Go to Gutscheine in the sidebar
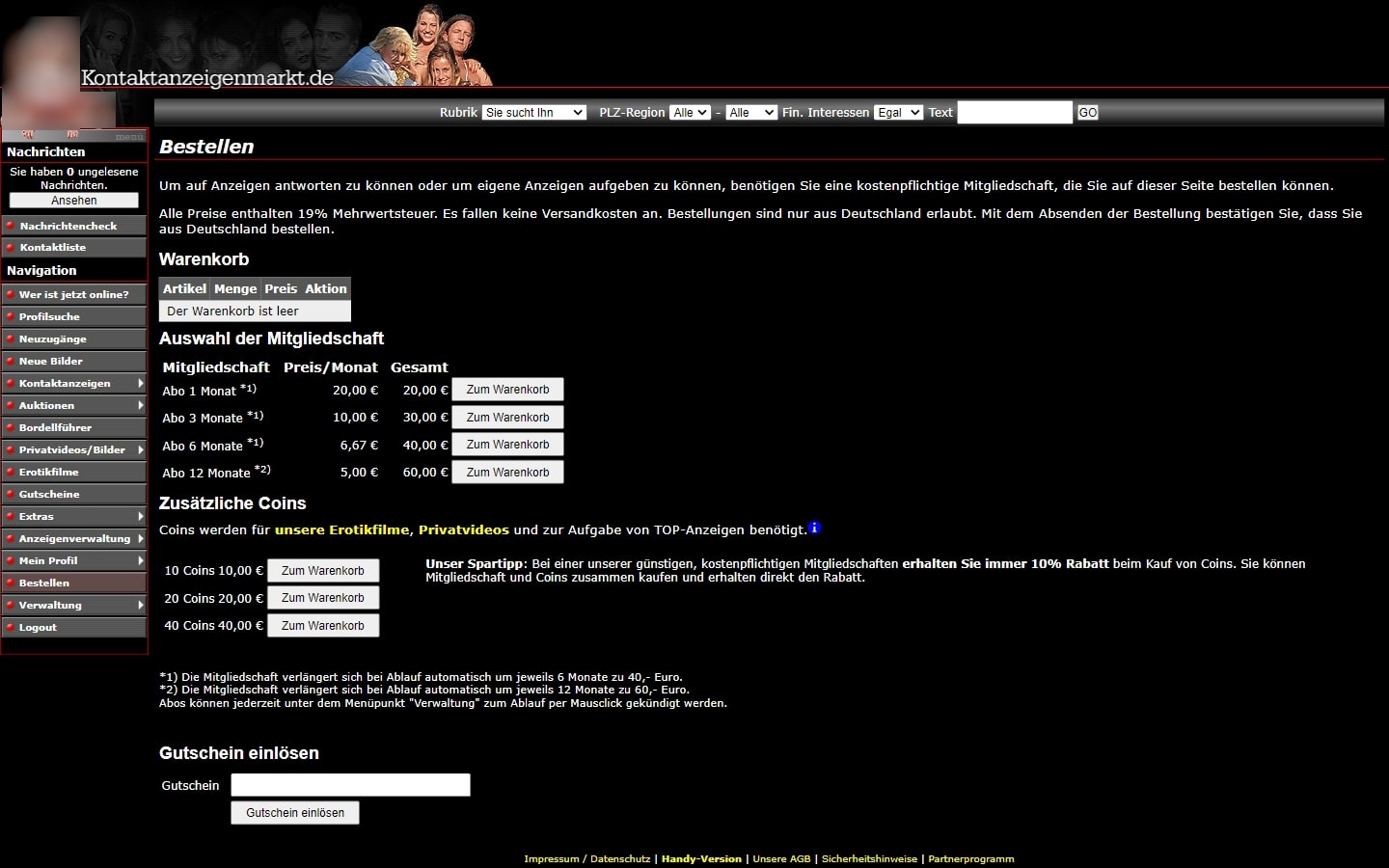1389x868 pixels. click(x=49, y=494)
